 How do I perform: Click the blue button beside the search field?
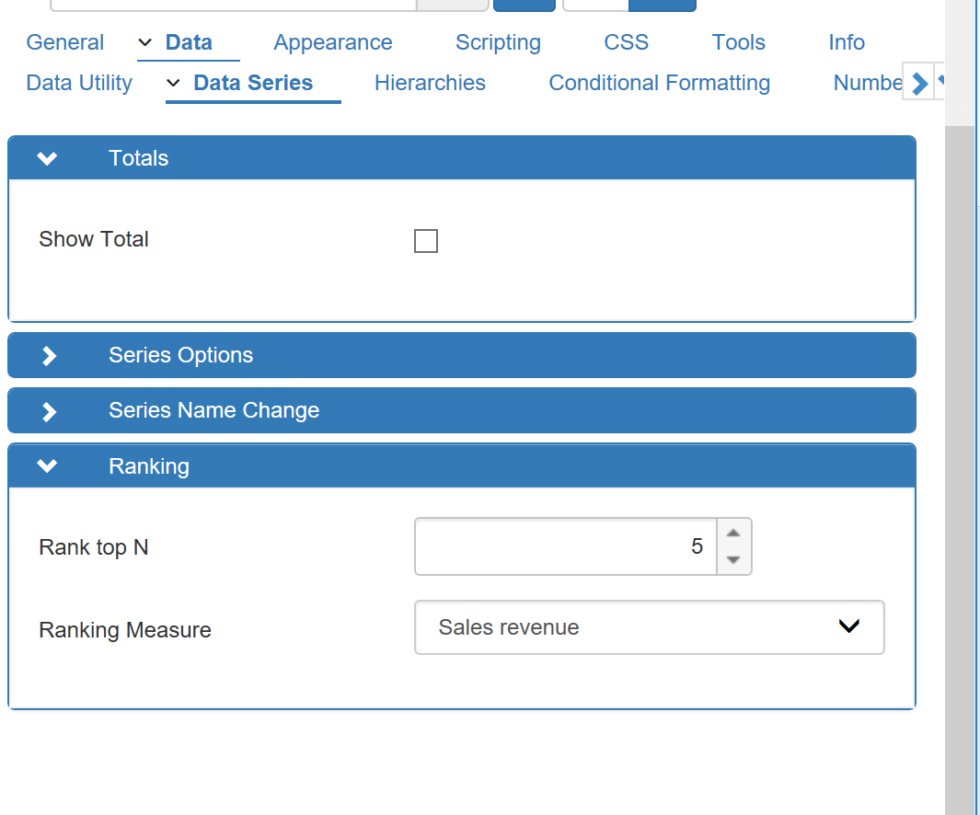[522, 4]
